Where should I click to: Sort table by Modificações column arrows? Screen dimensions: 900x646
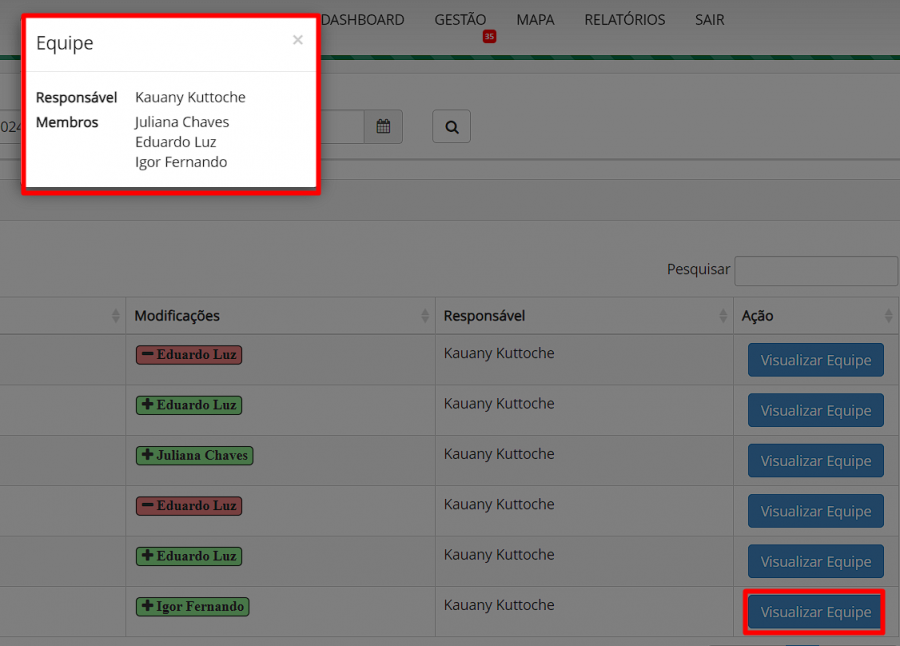(424, 316)
